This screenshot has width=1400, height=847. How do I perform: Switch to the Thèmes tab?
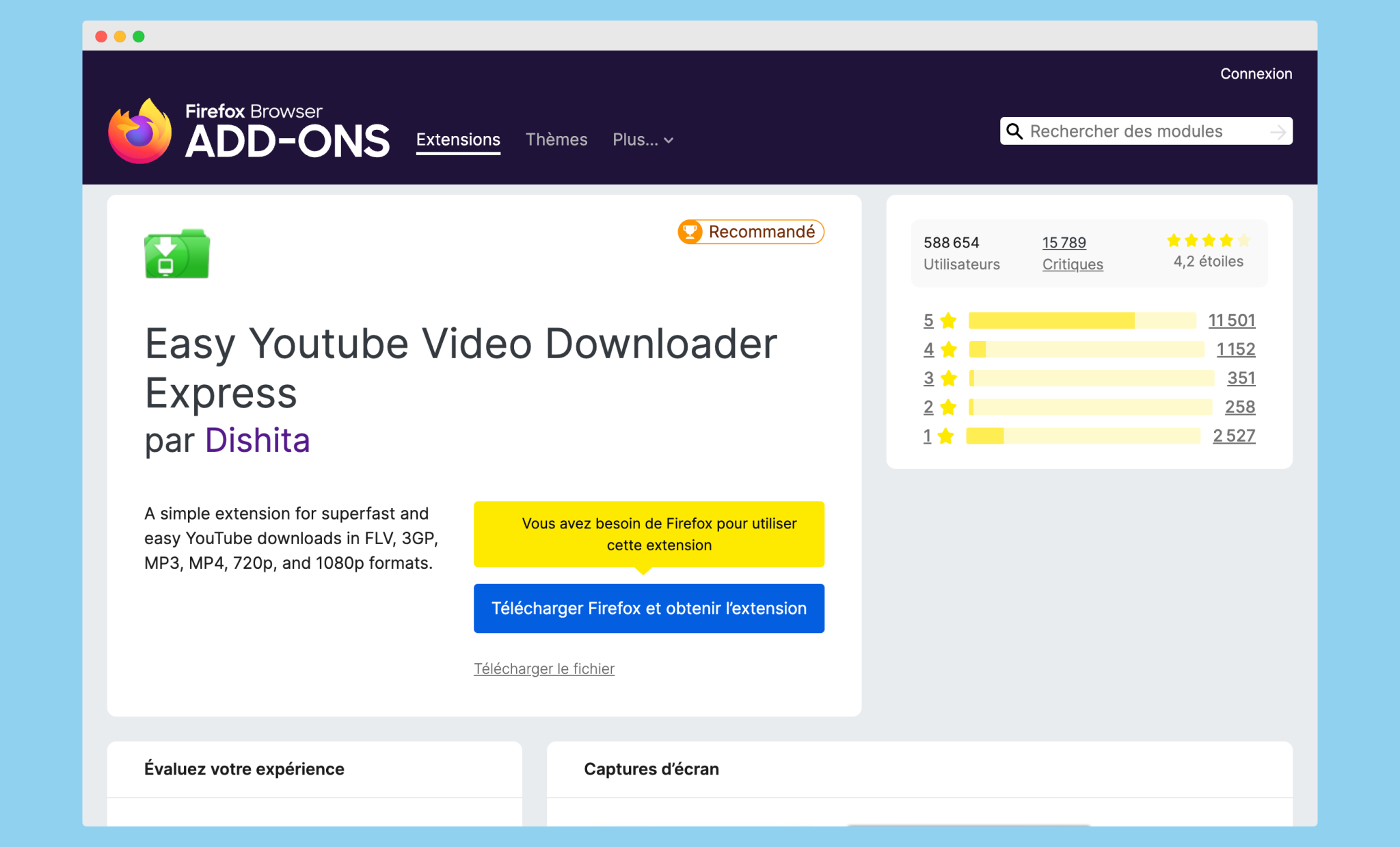click(x=556, y=139)
